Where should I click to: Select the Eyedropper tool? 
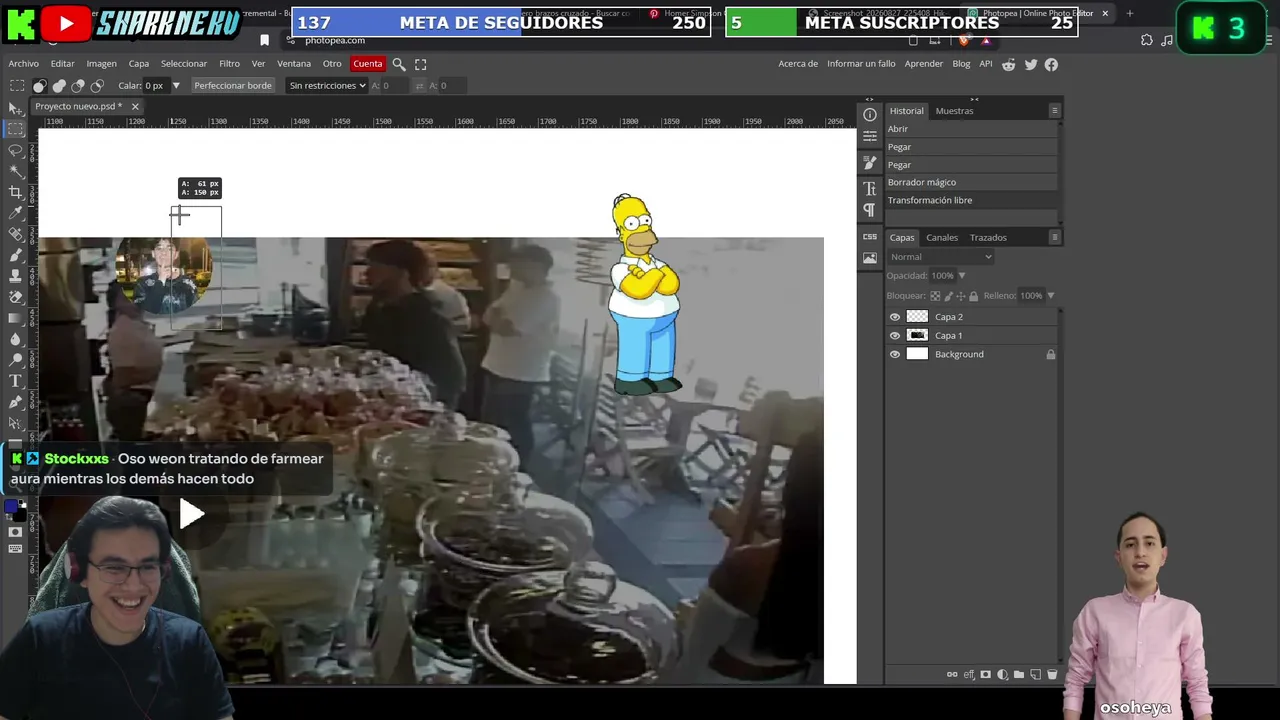pos(16,213)
